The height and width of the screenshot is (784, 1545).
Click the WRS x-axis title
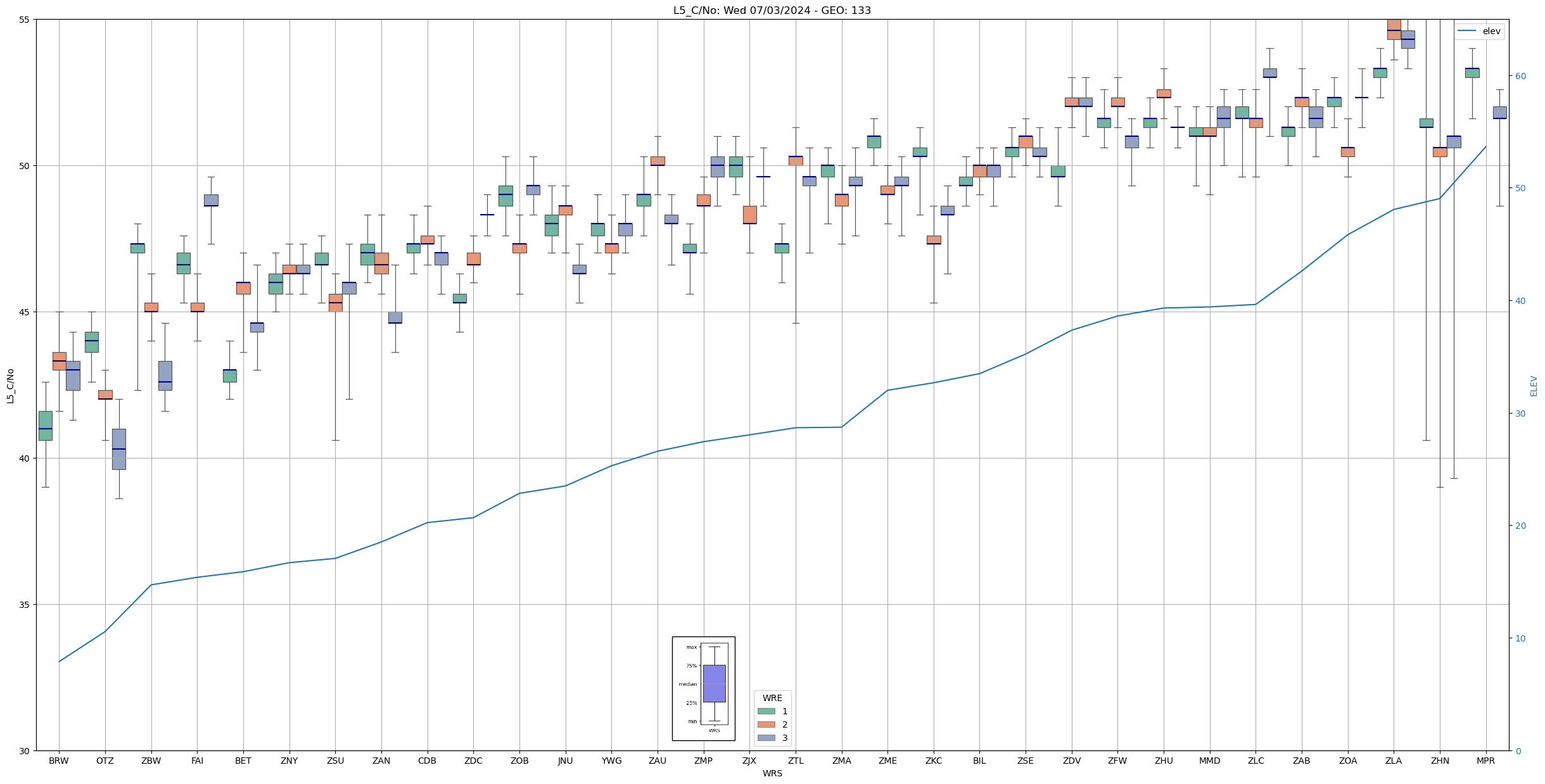pos(772,773)
